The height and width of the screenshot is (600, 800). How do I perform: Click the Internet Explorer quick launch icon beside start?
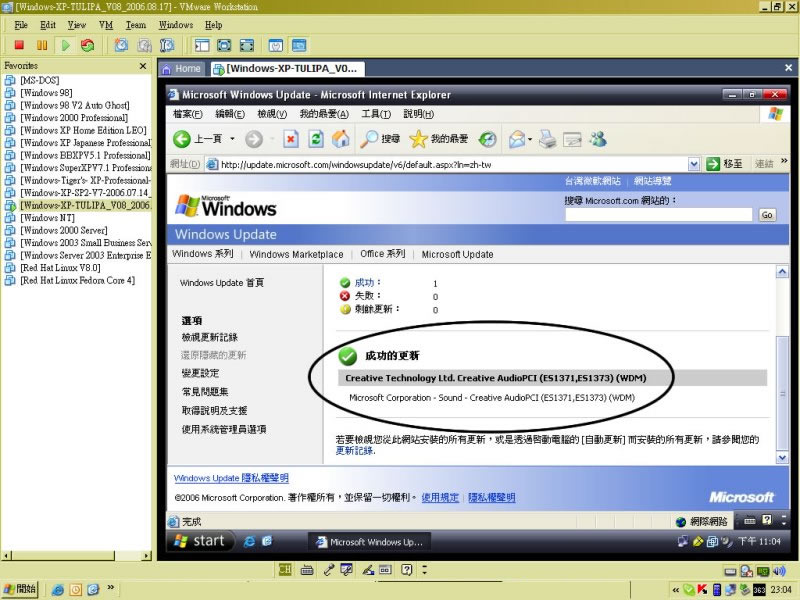(249, 541)
